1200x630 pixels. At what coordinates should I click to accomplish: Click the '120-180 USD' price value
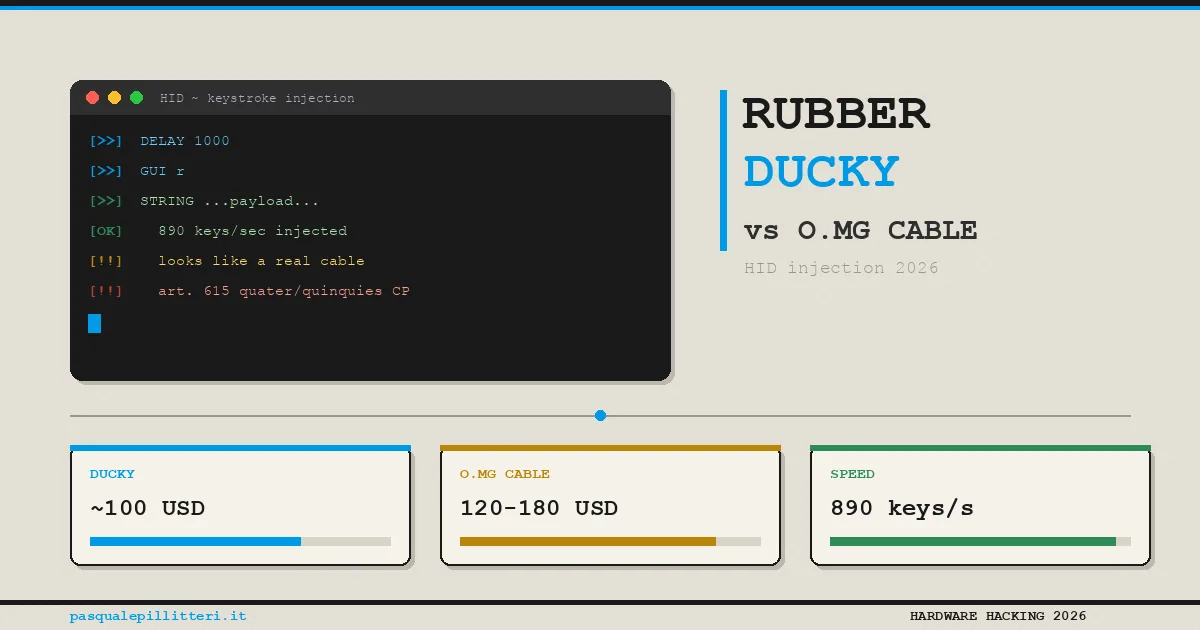click(539, 508)
